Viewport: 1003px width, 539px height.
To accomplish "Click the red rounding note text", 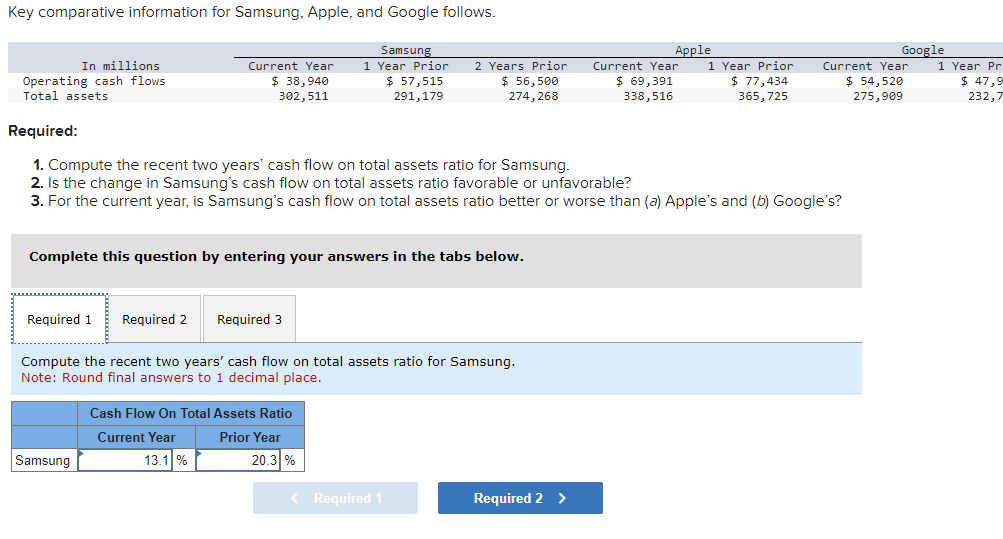I will click(x=171, y=378).
